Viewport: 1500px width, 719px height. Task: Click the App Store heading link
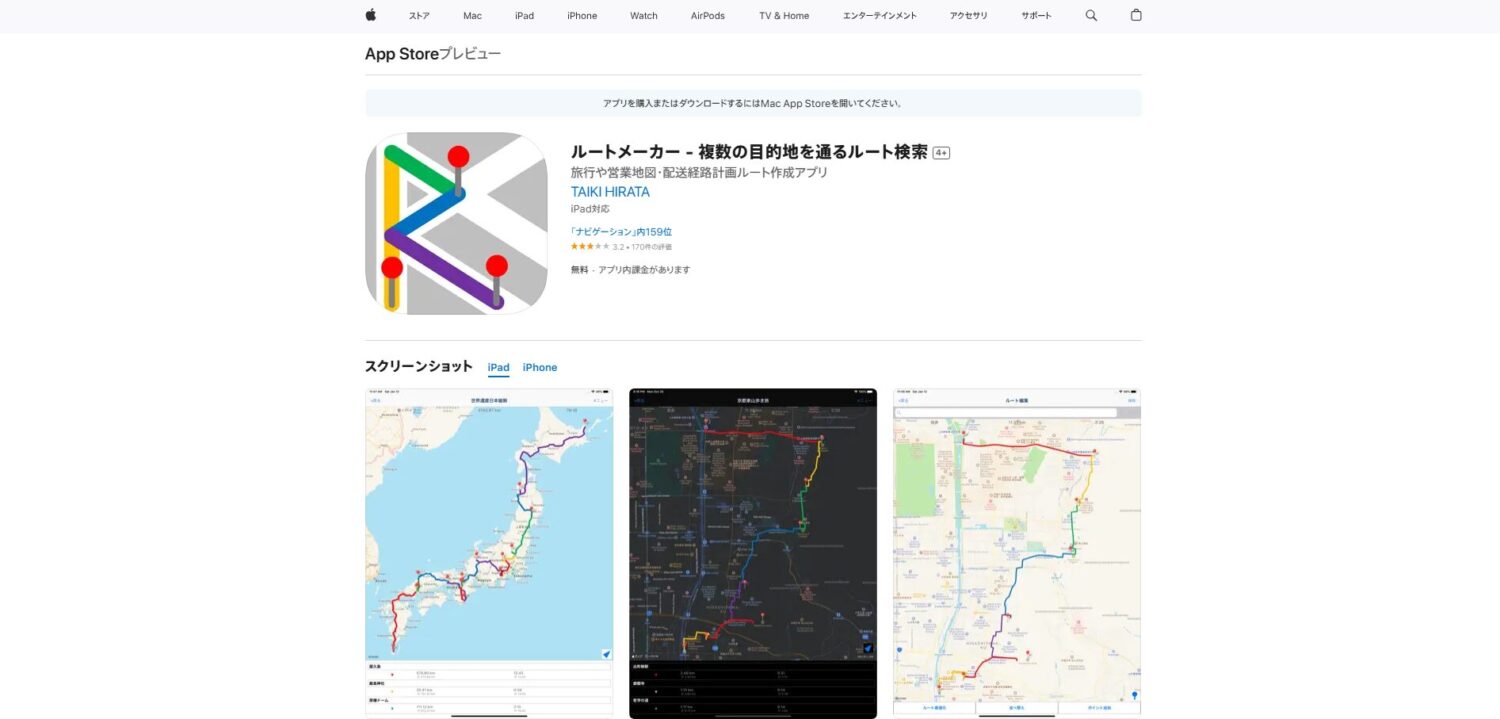point(402,54)
